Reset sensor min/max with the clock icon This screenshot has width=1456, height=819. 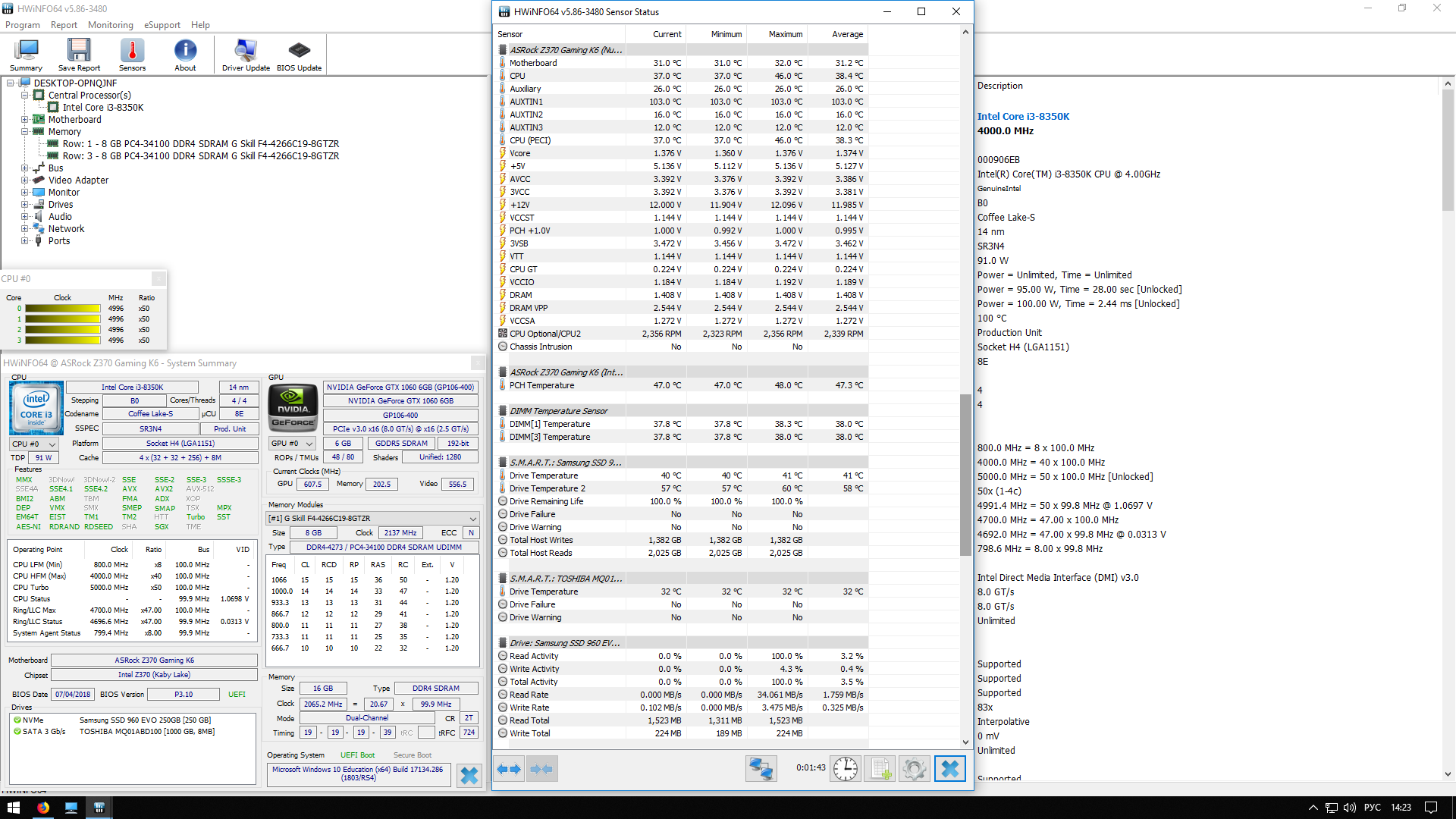(845, 768)
